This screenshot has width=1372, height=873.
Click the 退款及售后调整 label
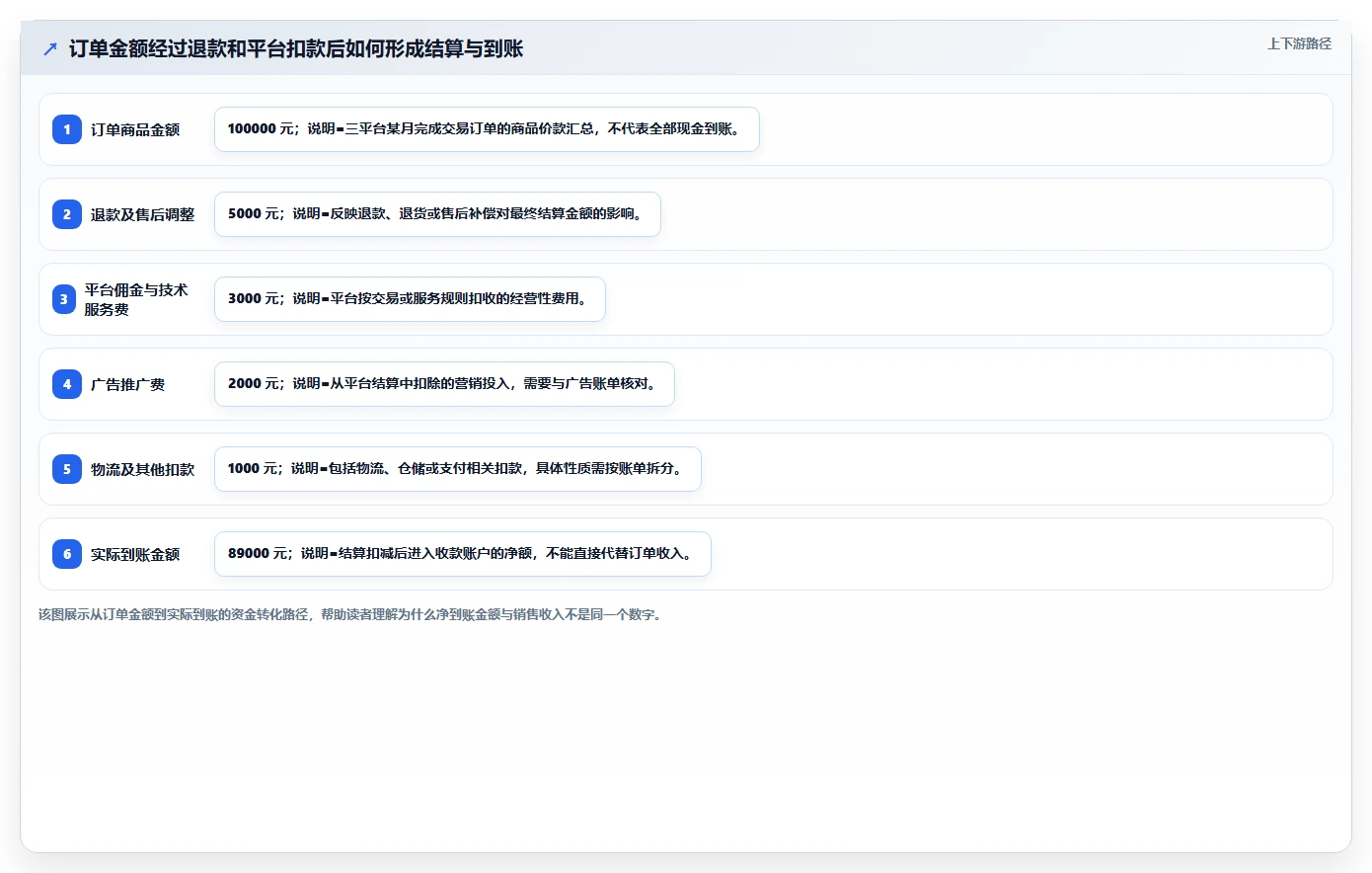(142, 214)
